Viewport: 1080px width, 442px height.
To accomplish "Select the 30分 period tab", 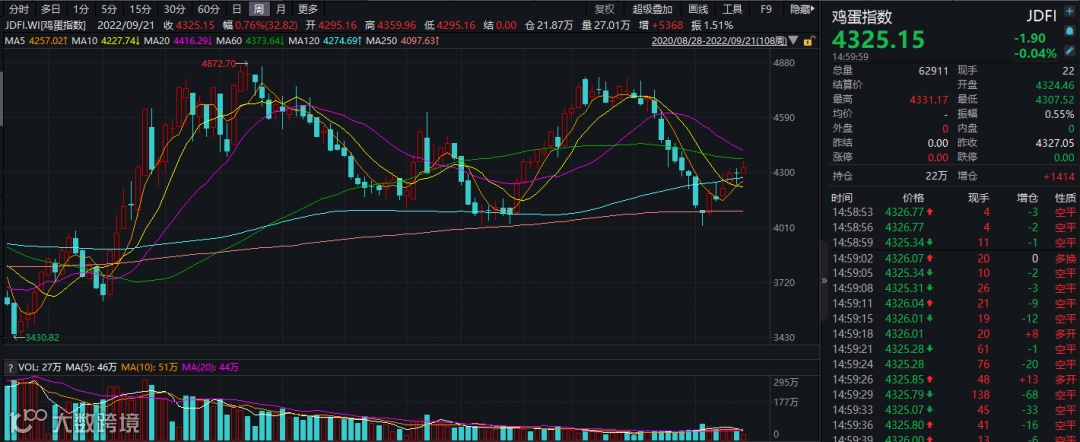I will pyautogui.click(x=174, y=9).
